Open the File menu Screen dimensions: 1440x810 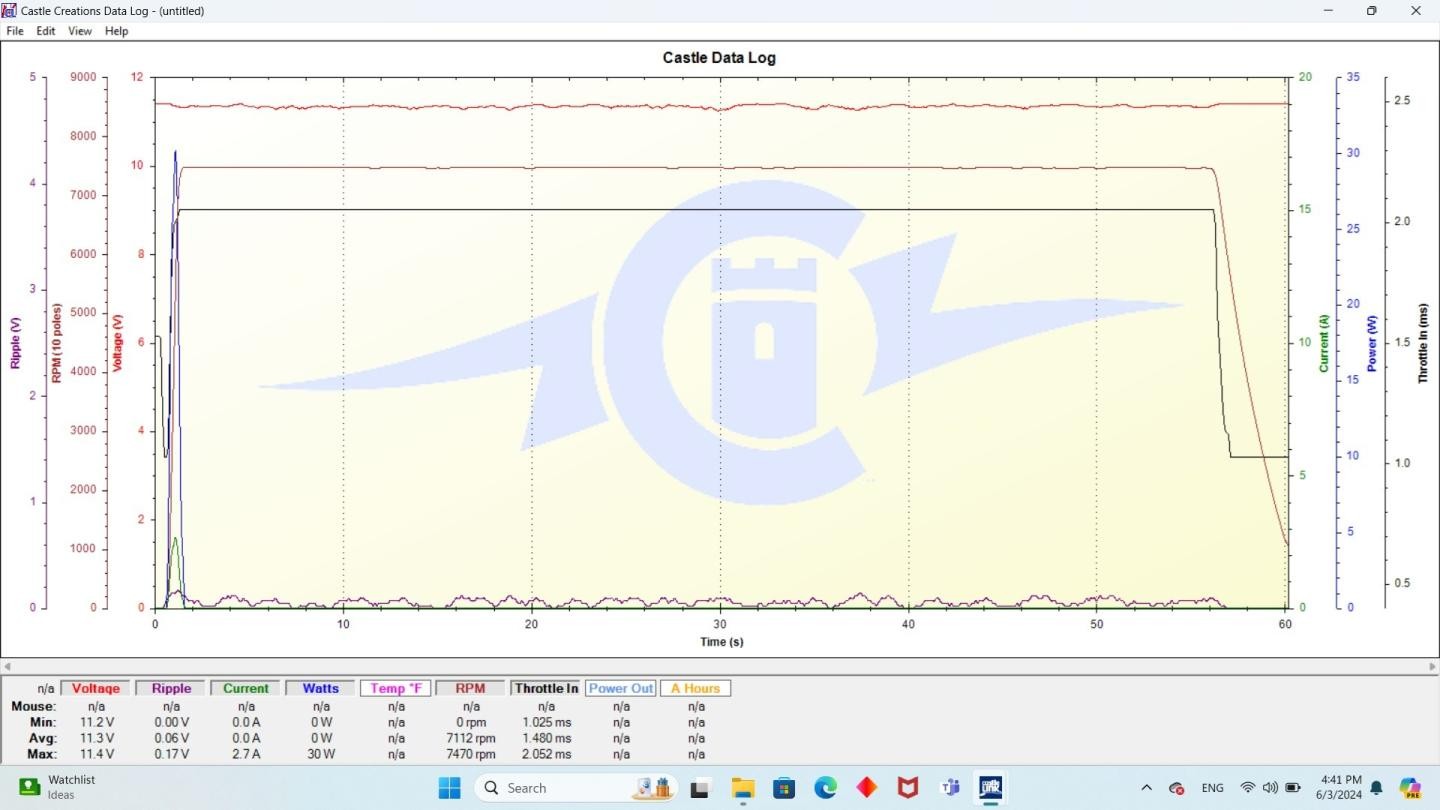15,31
